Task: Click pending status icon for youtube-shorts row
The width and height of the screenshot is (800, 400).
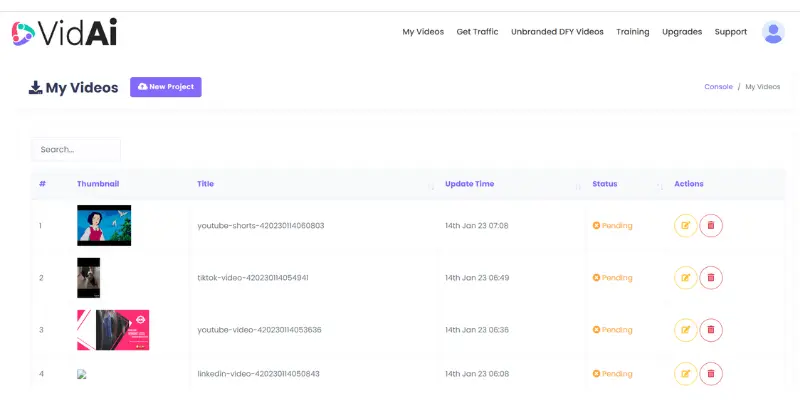Action: click(x=596, y=226)
